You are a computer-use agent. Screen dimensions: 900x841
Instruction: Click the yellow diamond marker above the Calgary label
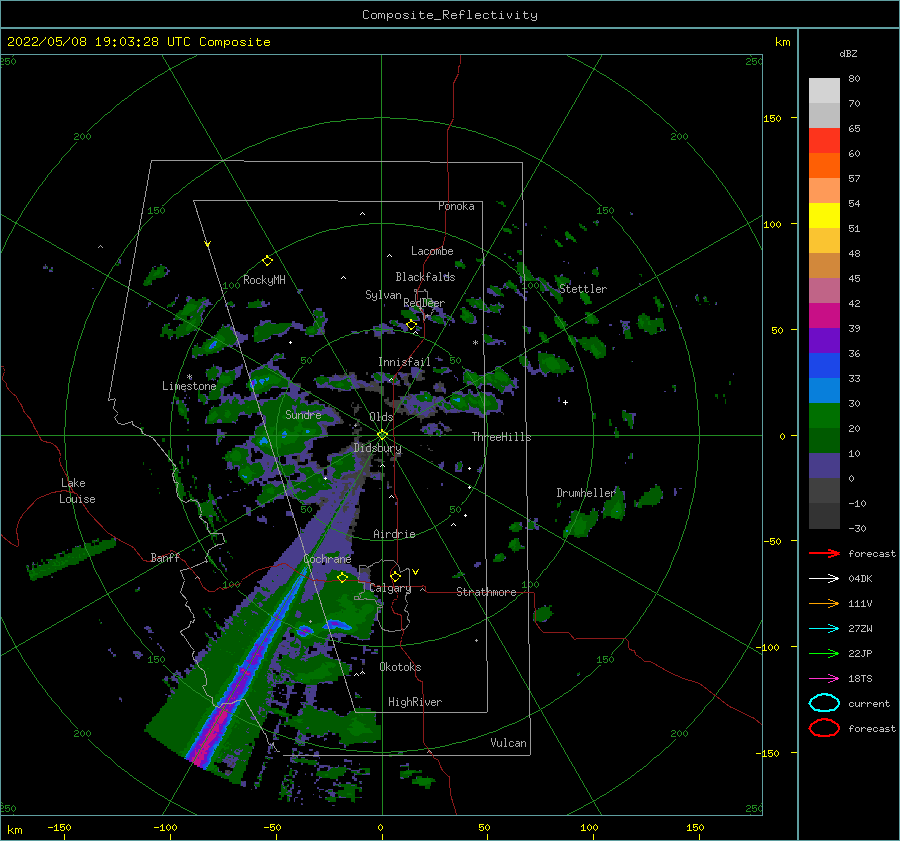pos(395,576)
